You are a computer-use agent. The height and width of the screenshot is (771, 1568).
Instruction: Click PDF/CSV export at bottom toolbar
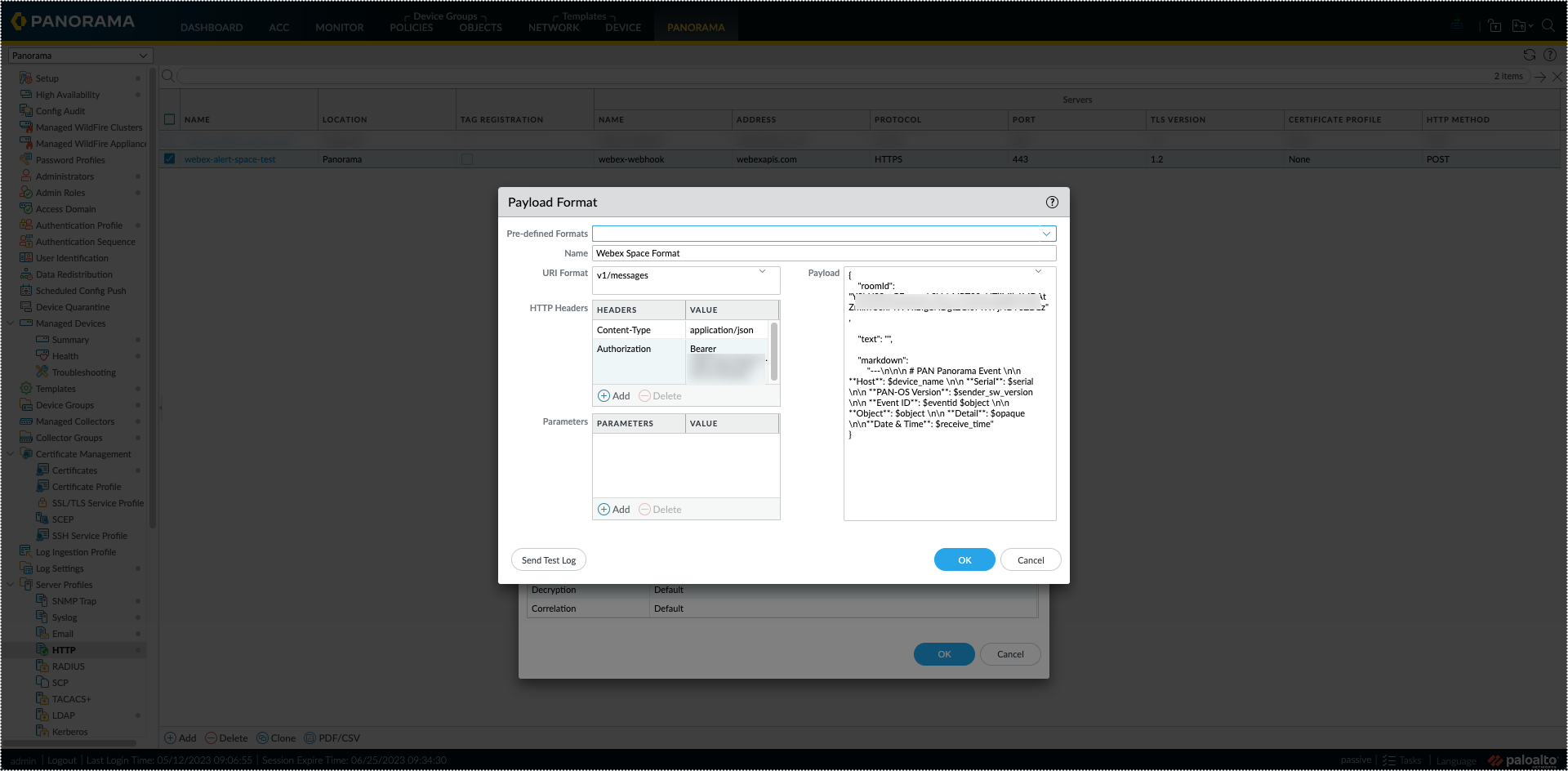(332, 738)
